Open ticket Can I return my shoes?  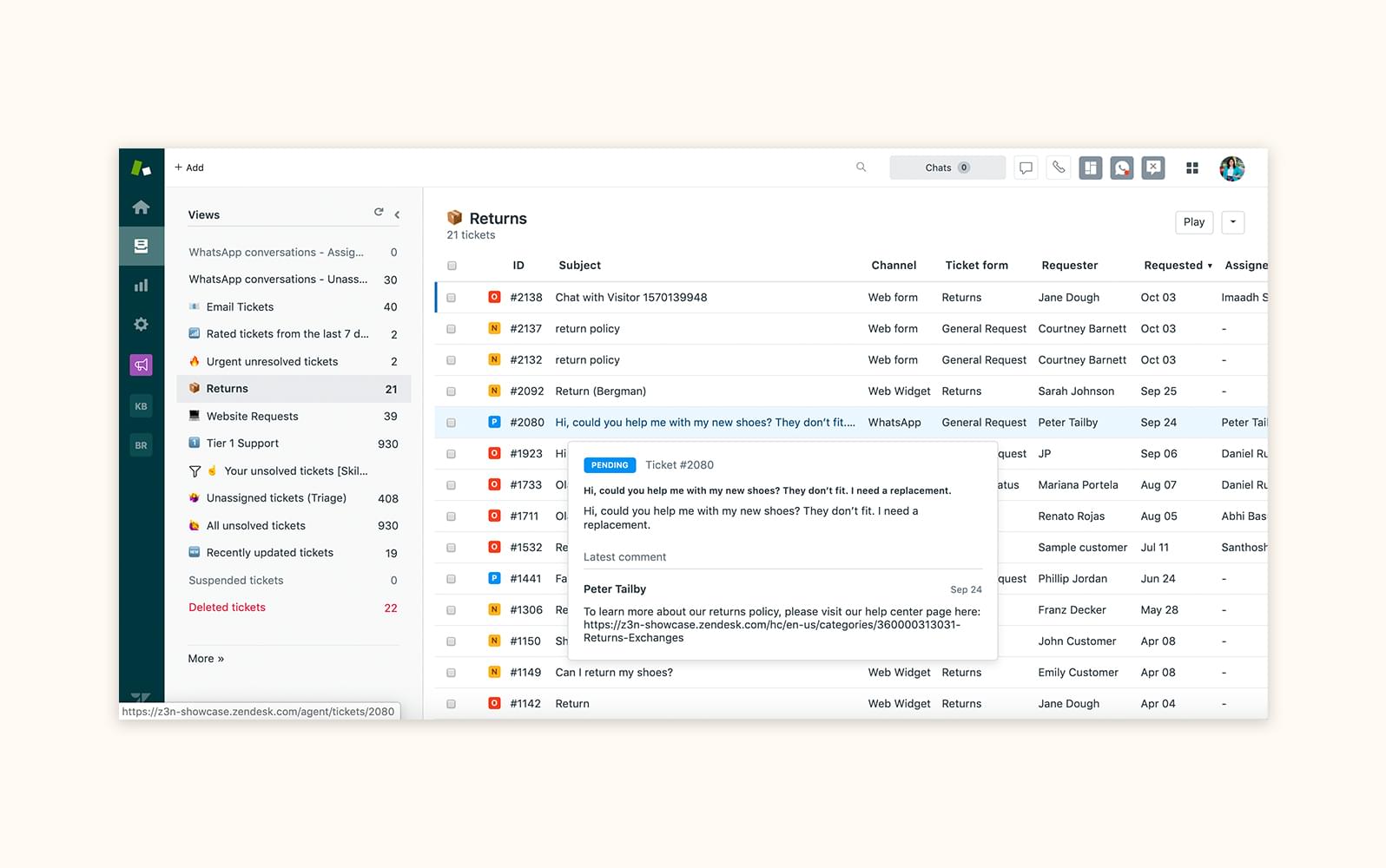click(x=614, y=673)
